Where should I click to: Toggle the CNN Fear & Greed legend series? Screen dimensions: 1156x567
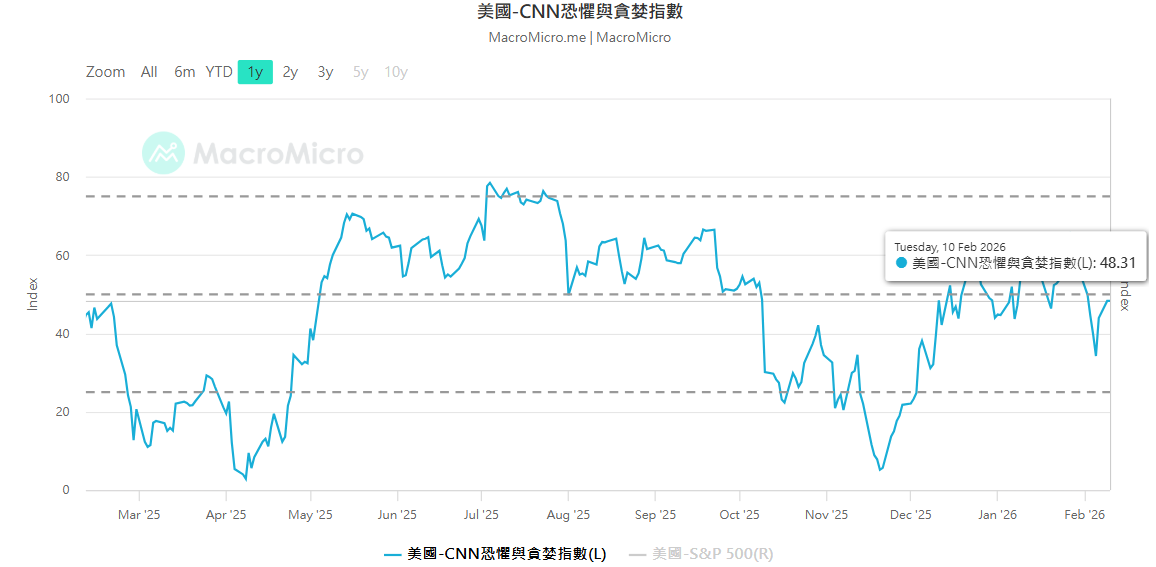pyautogui.click(x=507, y=553)
